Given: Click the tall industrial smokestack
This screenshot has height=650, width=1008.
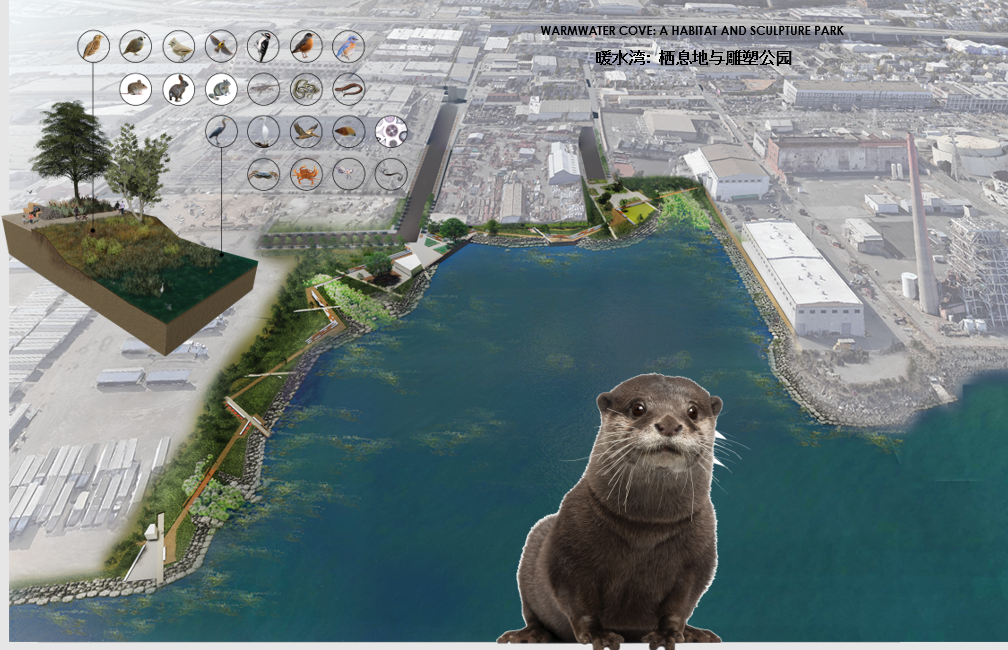Looking at the screenshot, I should click(922, 230).
